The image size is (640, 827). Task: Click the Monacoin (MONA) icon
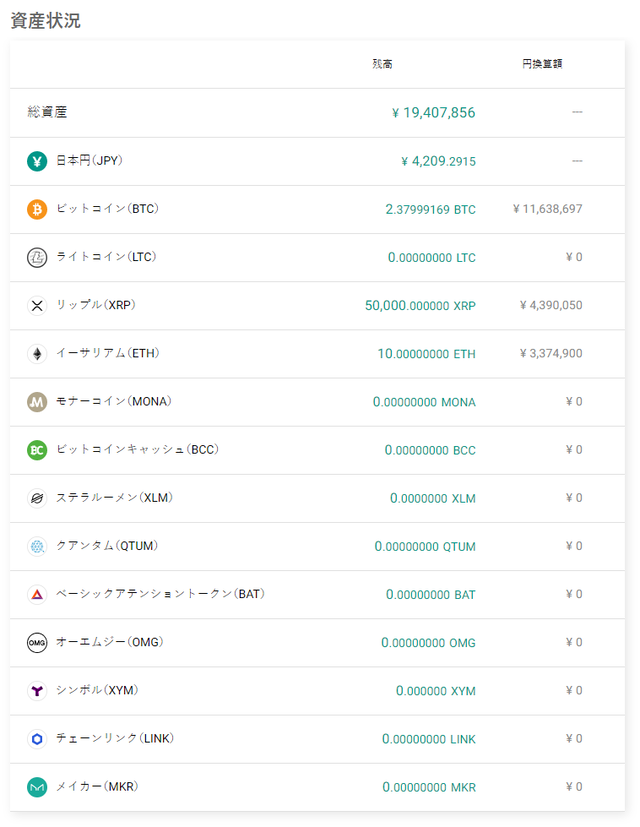coord(37,402)
